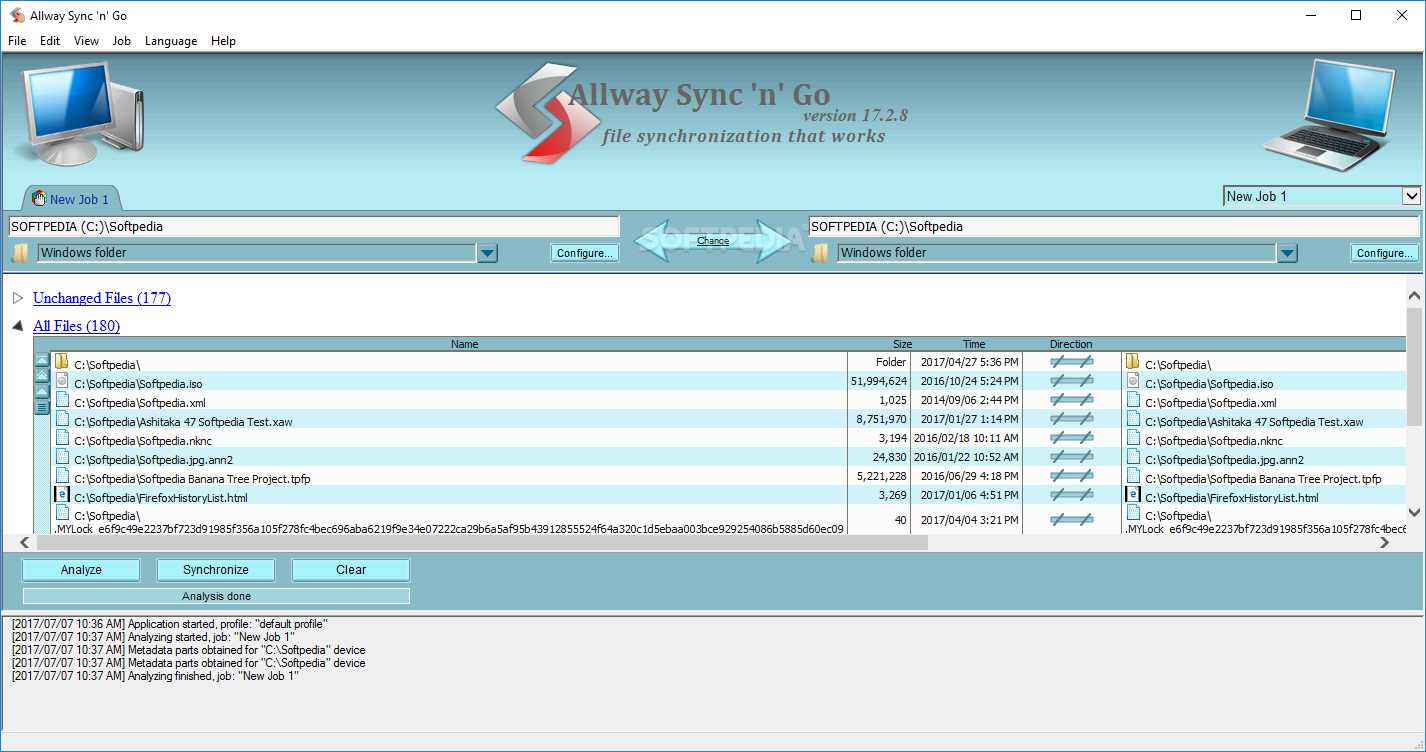The width and height of the screenshot is (1426, 752).
Task: Click the Analyze button
Action: pyautogui.click(x=81, y=570)
